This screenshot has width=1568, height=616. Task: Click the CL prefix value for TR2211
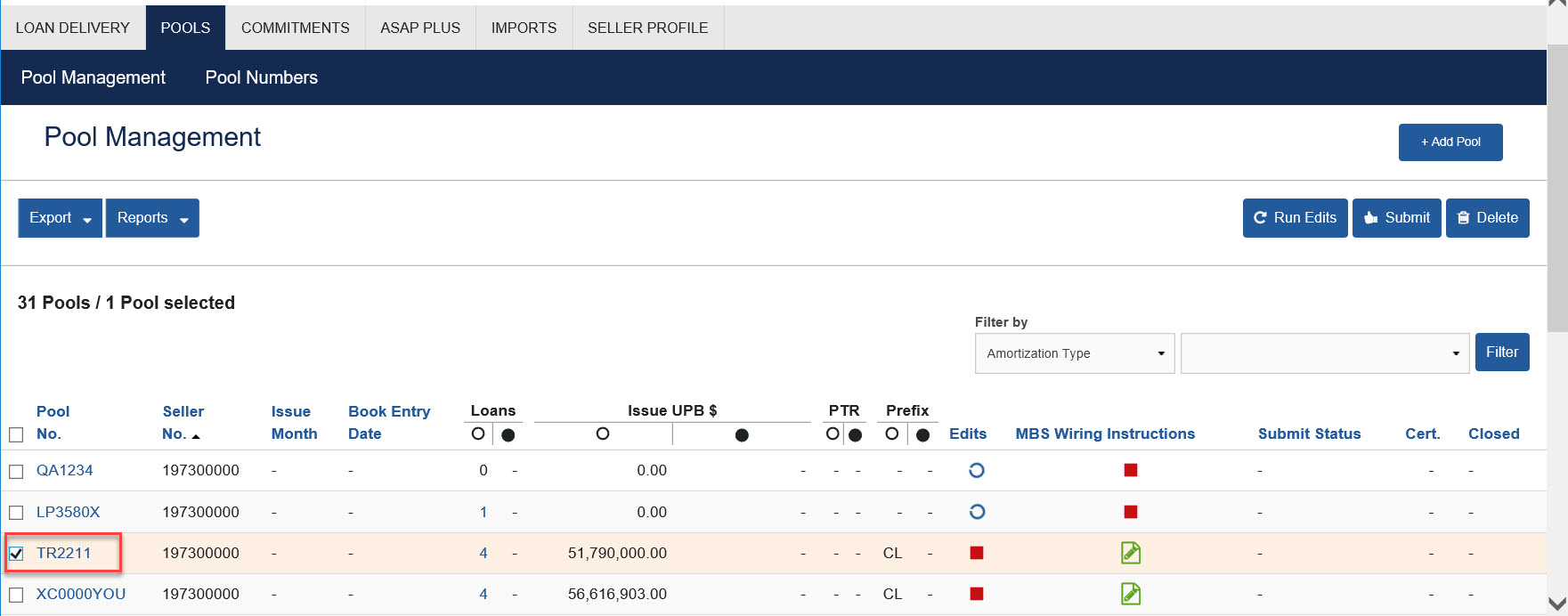coord(892,553)
